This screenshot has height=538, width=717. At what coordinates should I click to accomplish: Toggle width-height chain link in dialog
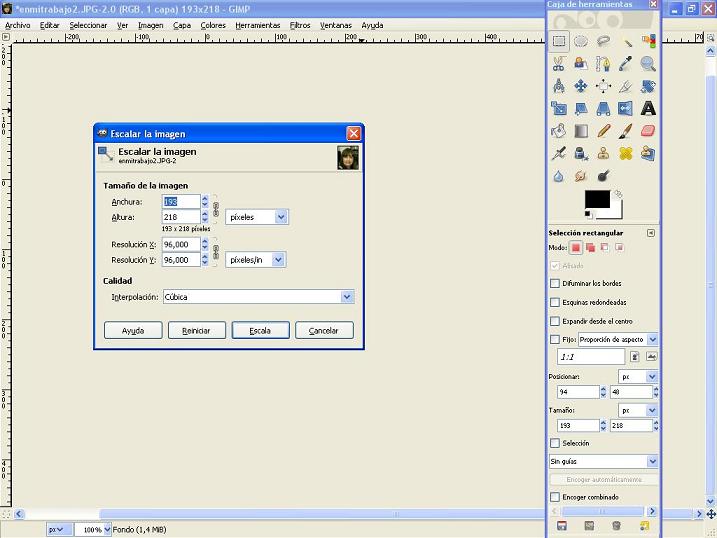coord(216,209)
